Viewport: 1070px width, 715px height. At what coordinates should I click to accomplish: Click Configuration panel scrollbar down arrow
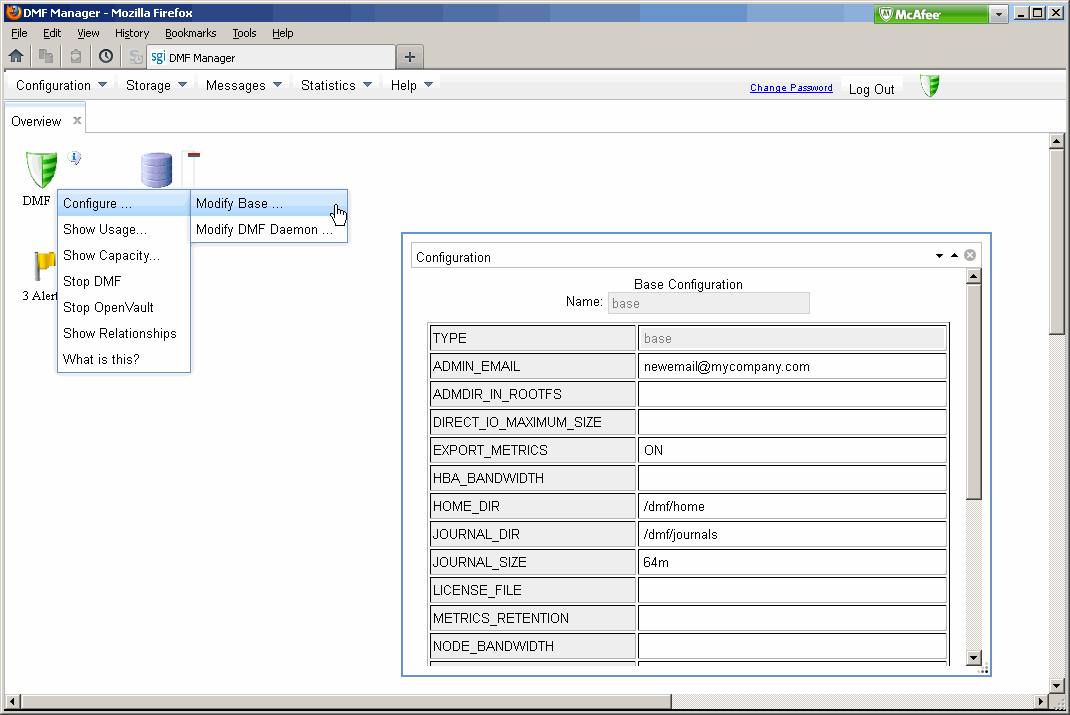[974, 658]
